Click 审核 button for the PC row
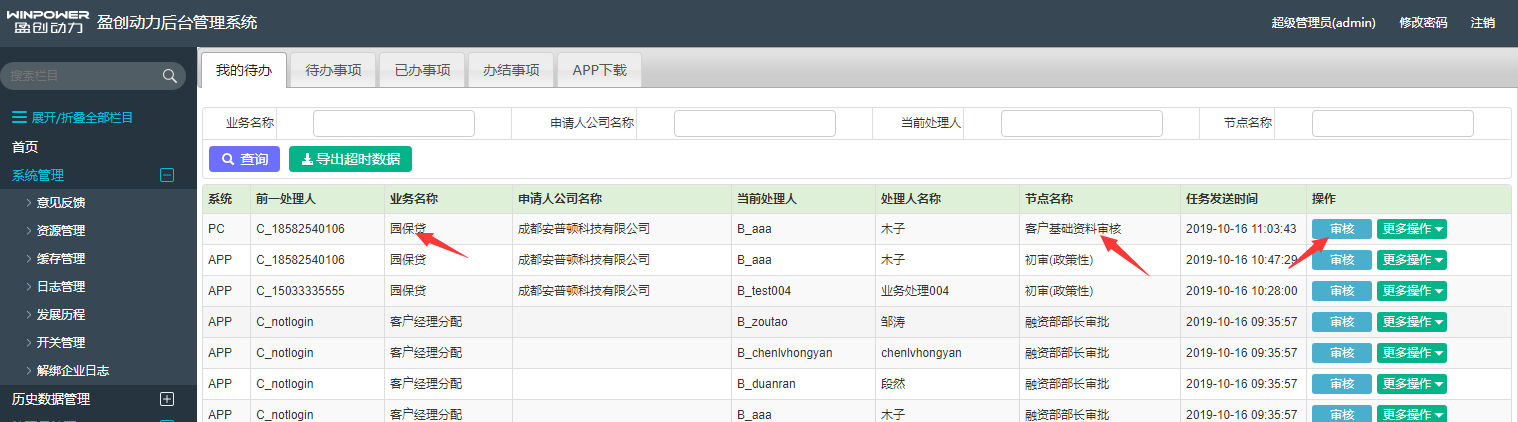The height and width of the screenshot is (422, 1518). coord(1341,229)
